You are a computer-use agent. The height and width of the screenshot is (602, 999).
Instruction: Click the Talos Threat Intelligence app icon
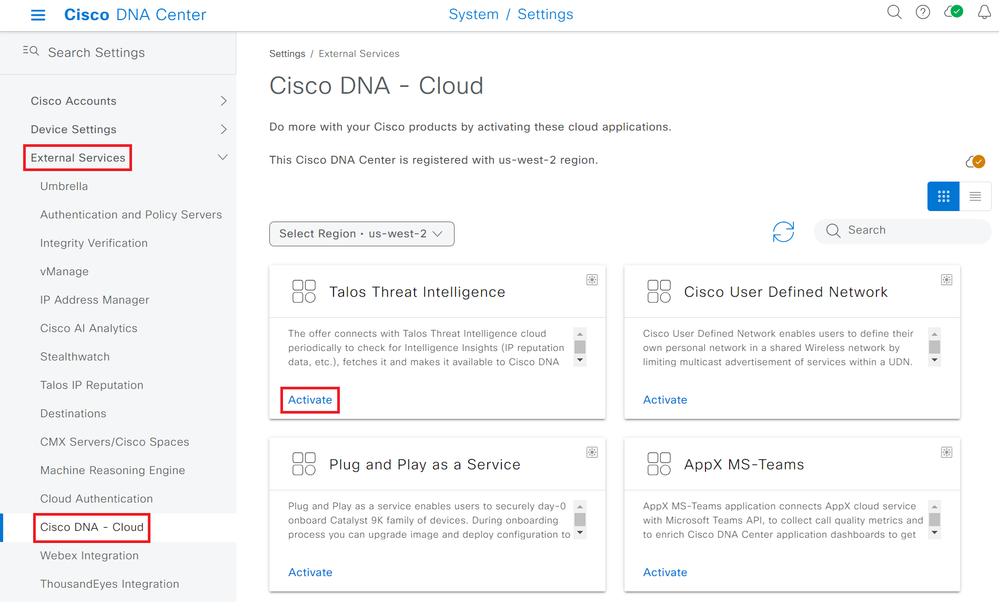click(x=304, y=291)
